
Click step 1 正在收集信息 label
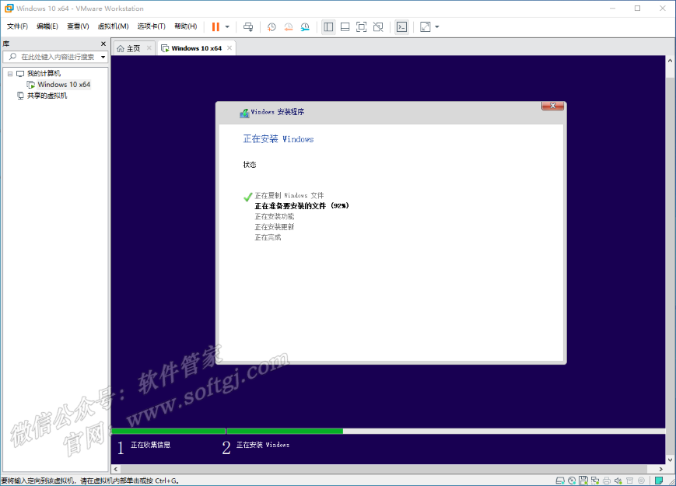coord(150,445)
